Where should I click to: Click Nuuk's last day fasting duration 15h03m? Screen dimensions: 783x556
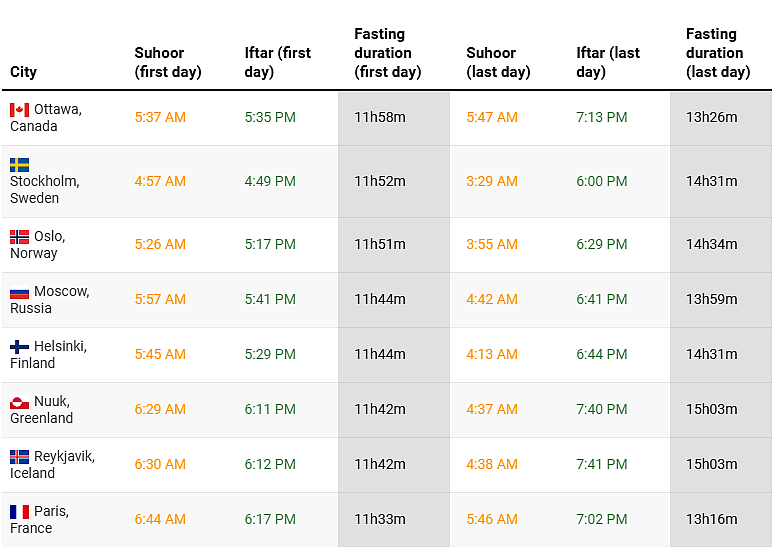point(711,410)
